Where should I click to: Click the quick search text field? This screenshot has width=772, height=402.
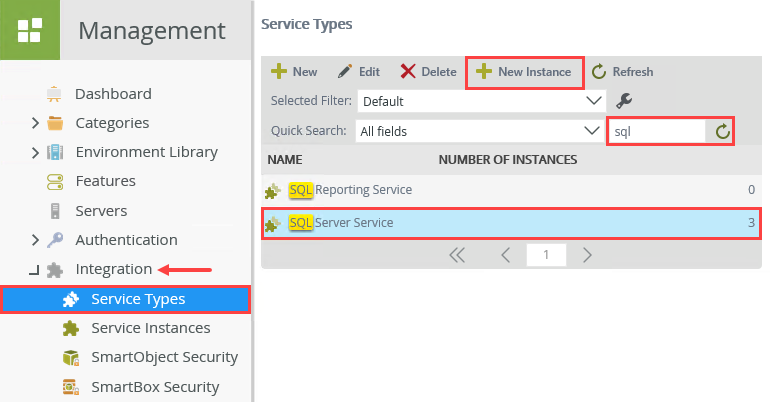tap(655, 131)
